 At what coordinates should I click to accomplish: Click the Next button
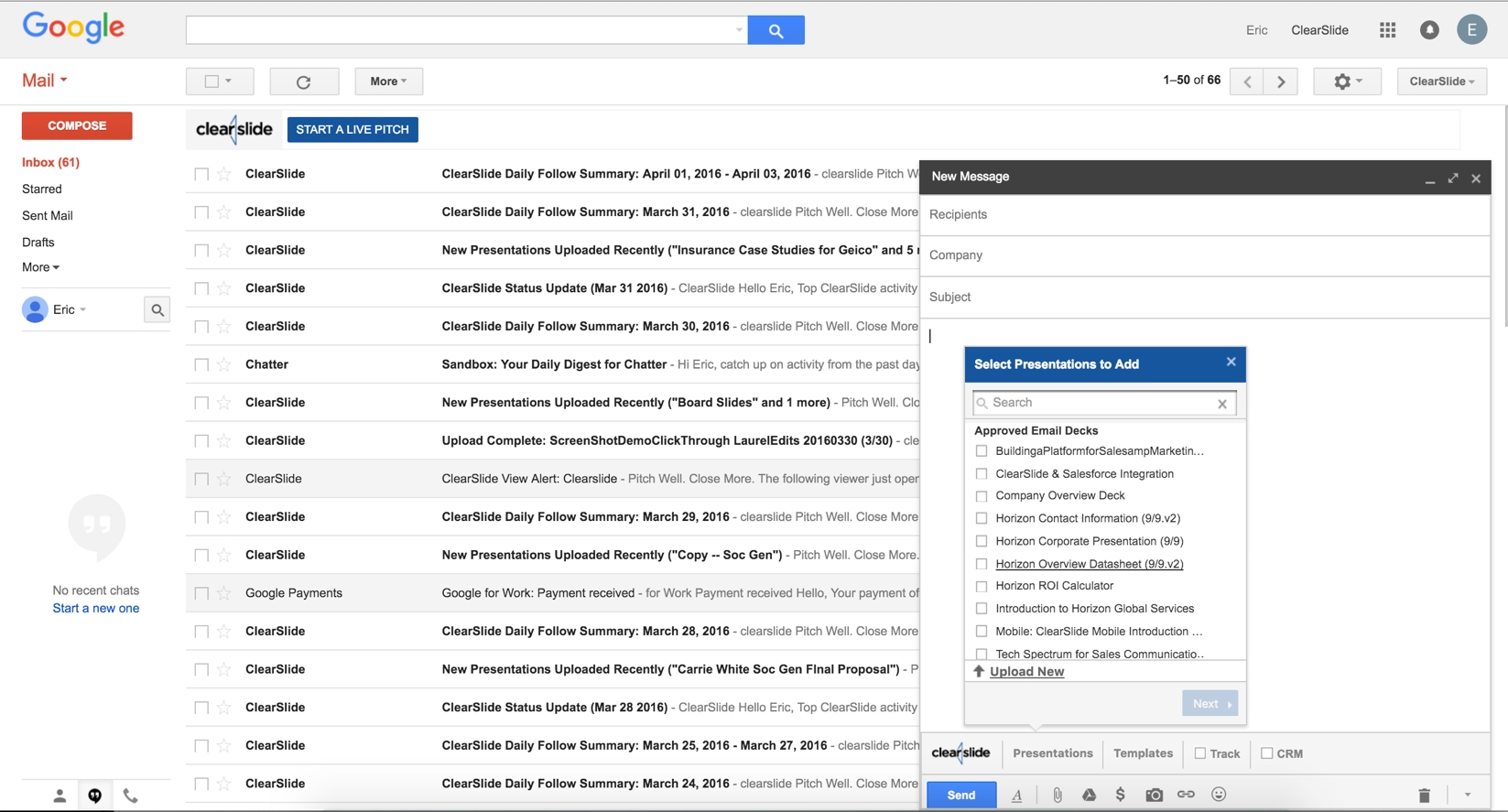click(x=1210, y=704)
